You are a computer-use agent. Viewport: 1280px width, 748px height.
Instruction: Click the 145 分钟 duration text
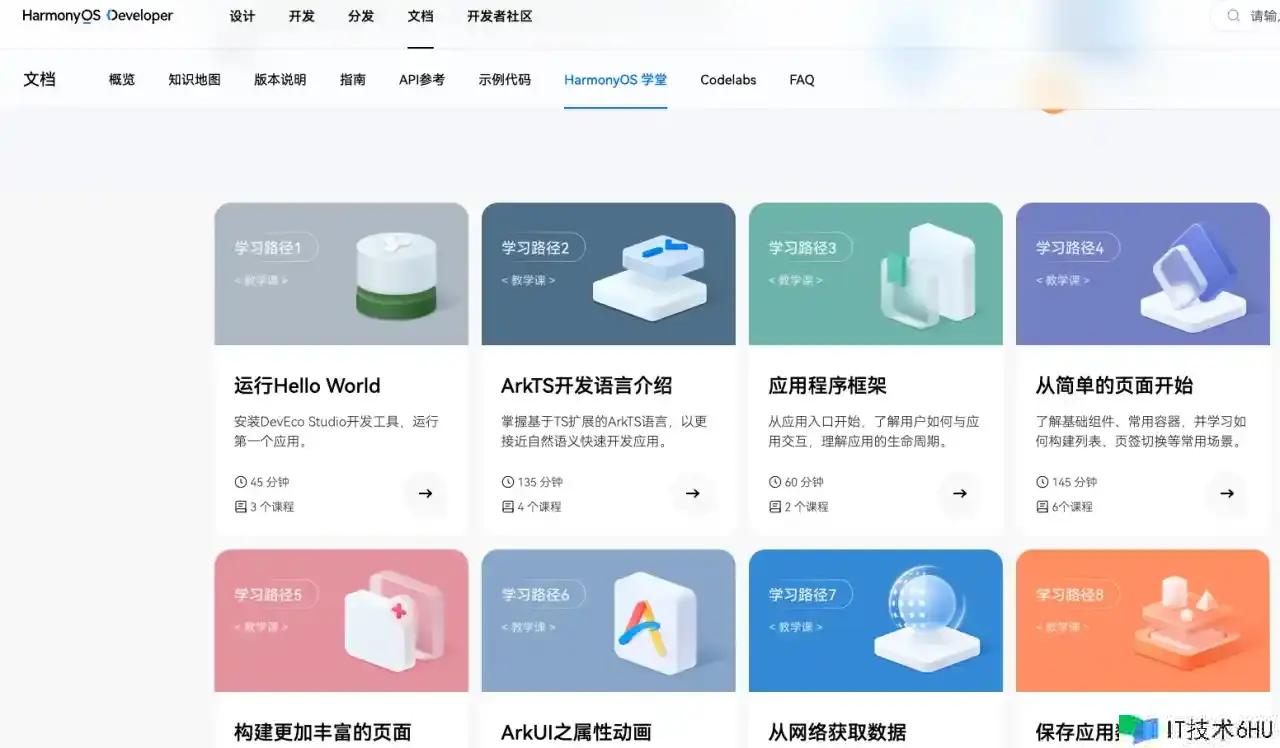coord(1074,482)
